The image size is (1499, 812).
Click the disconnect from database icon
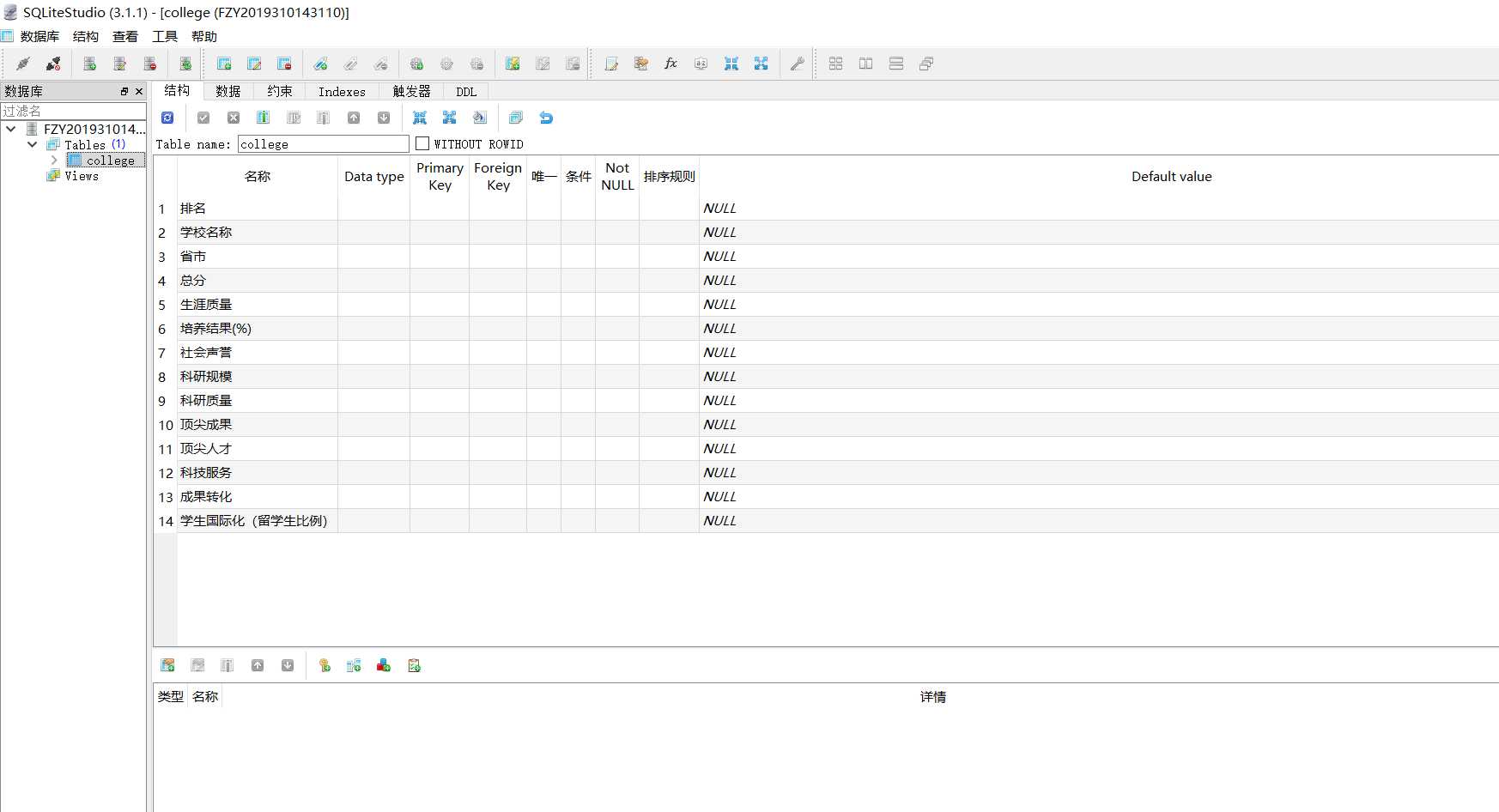[x=53, y=64]
